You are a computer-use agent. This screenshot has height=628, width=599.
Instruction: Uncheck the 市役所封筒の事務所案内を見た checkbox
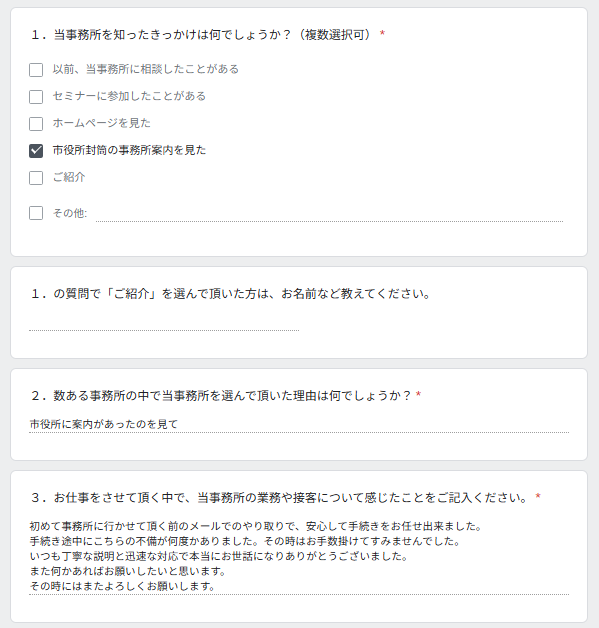[36, 151]
